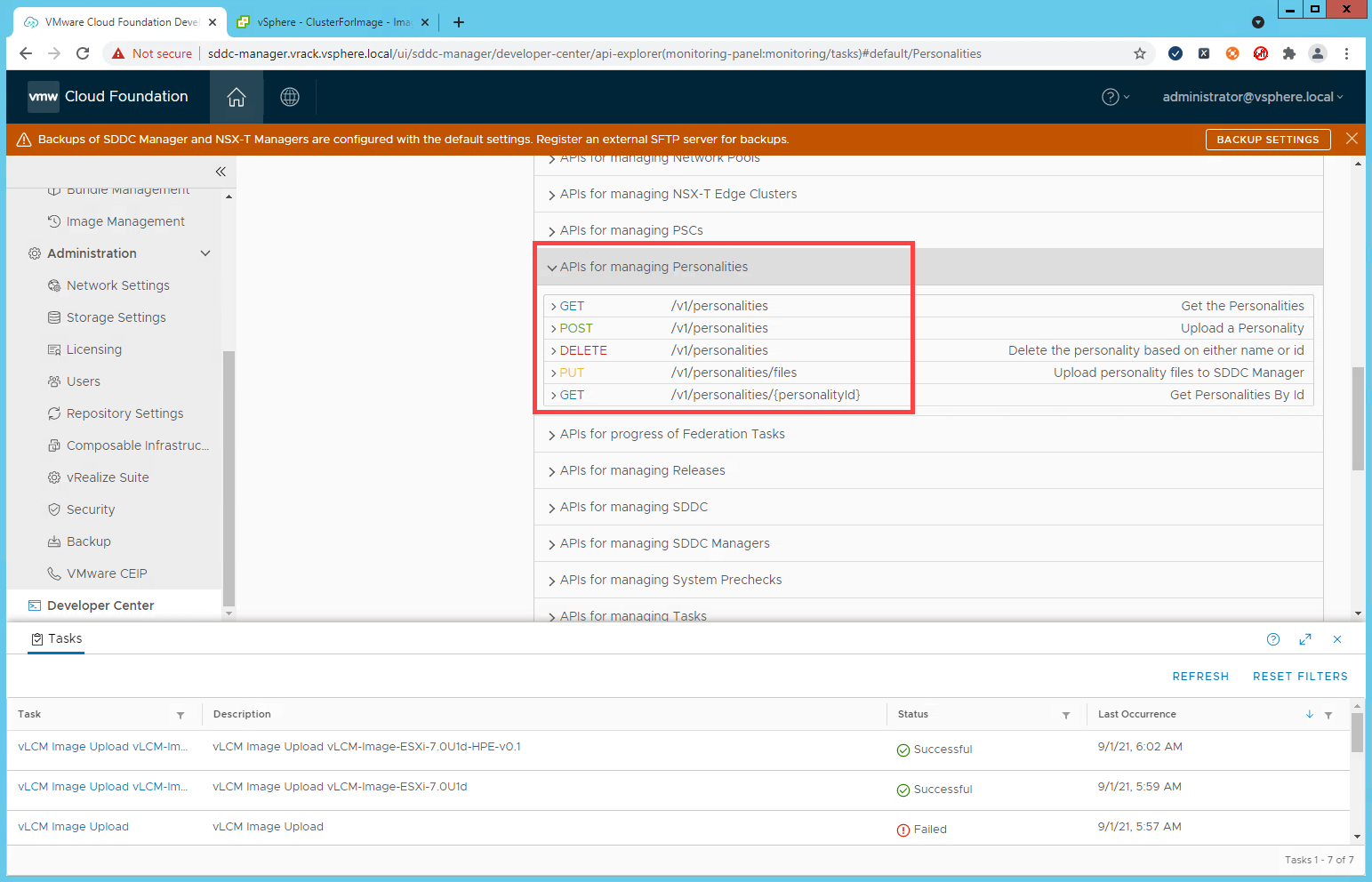Filter the Last Occurrence column
1372x882 pixels.
click(1328, 715)
